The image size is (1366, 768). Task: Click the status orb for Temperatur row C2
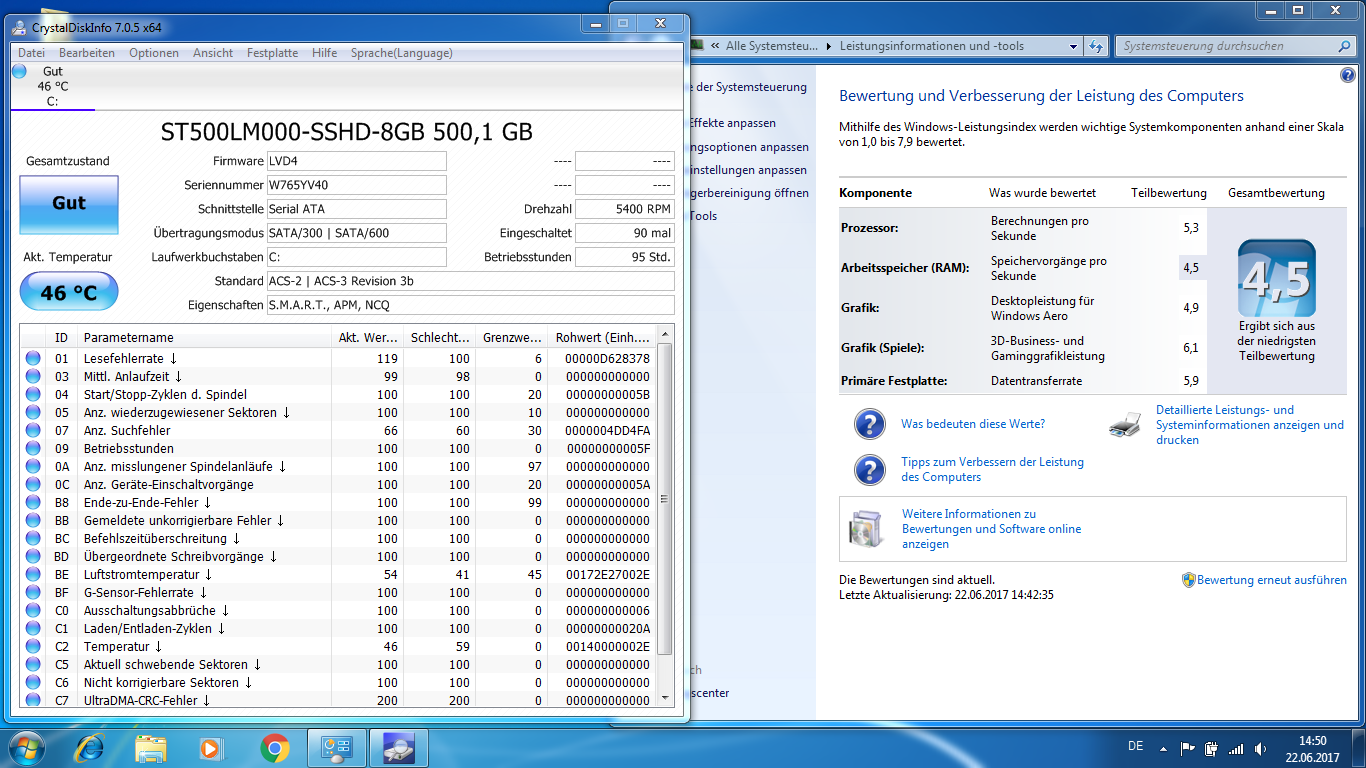click(x=33, y=646)
